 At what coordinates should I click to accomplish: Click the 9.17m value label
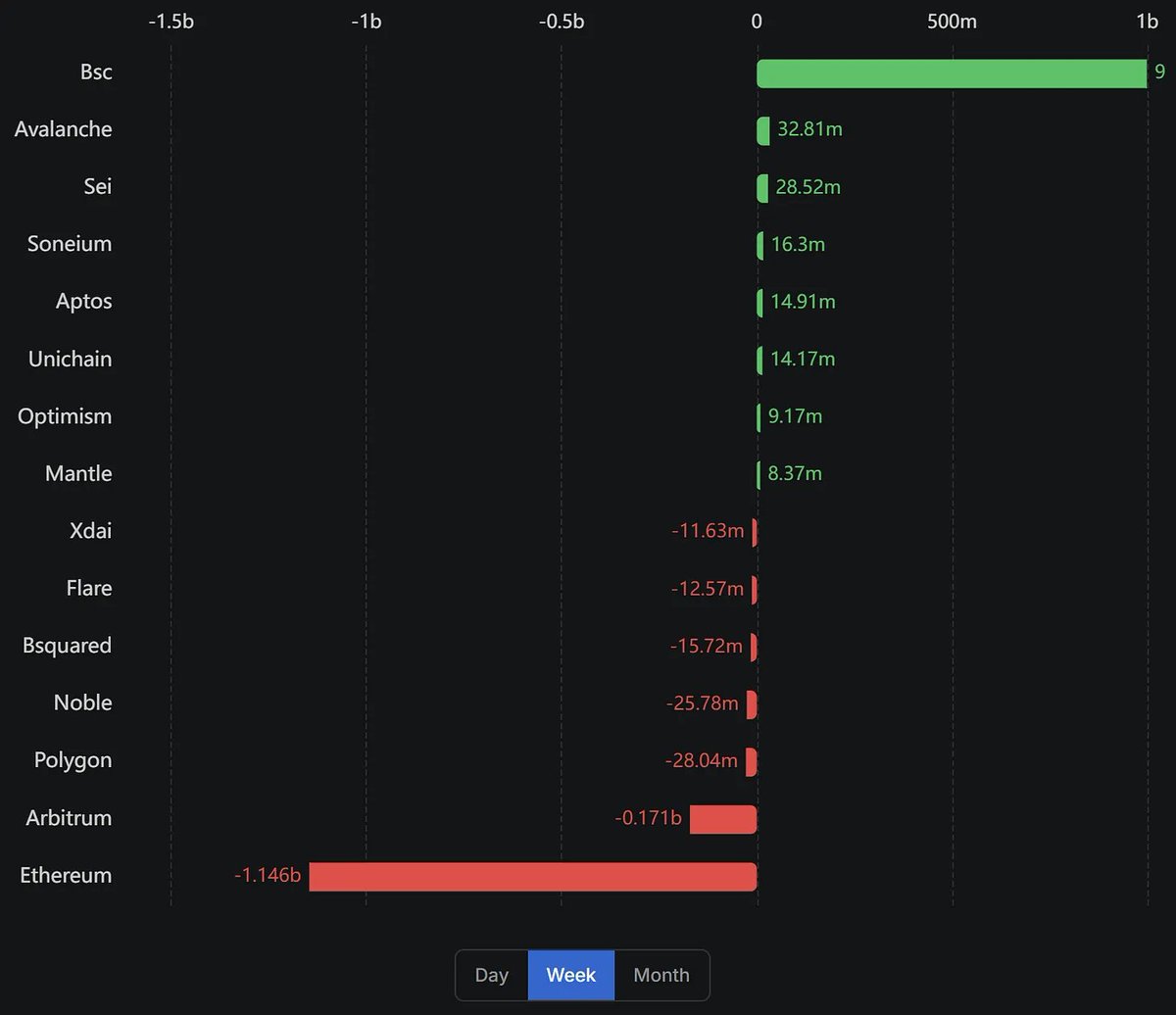(795, 416)
